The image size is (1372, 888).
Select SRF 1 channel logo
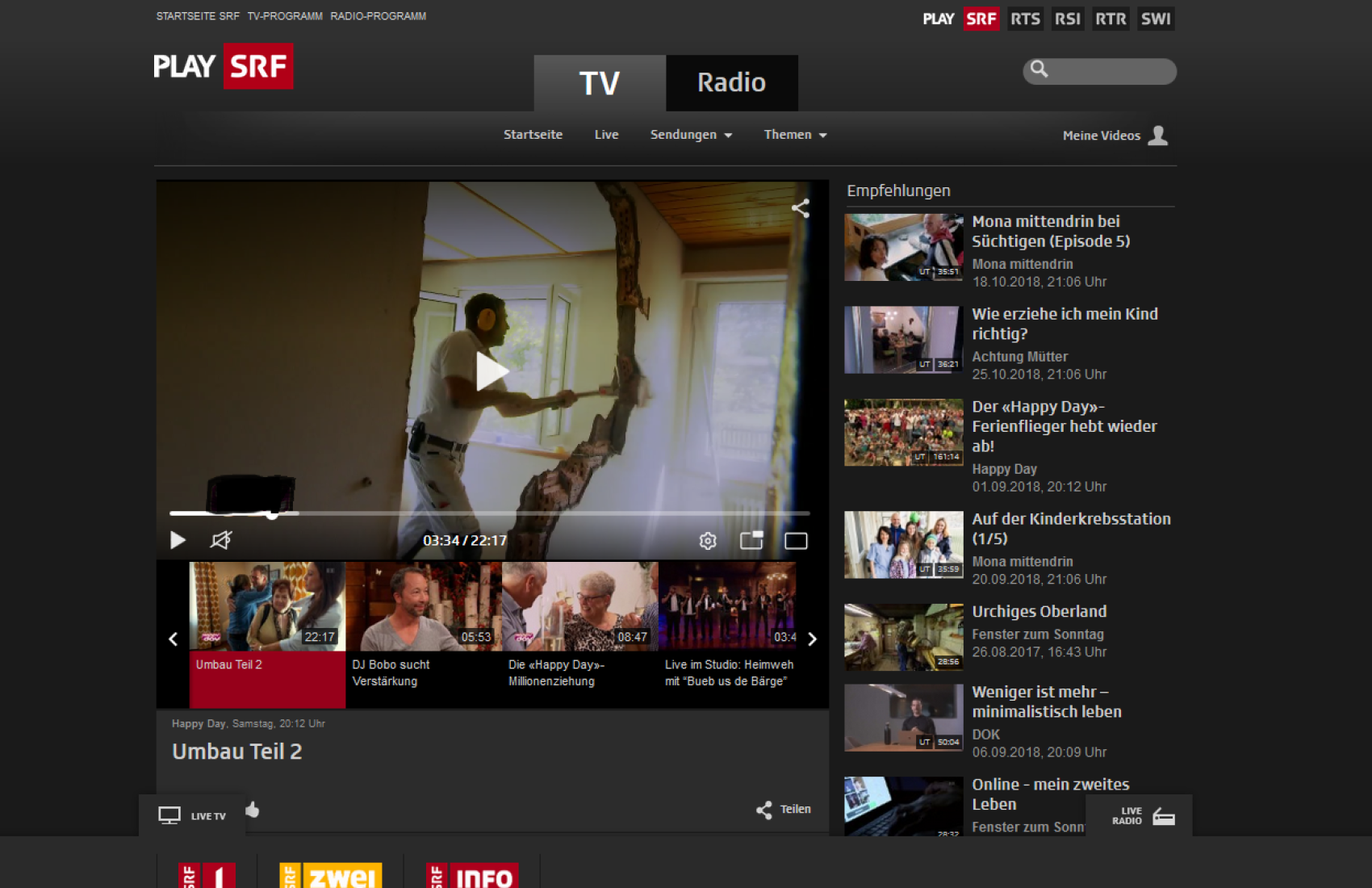click(x=207, y=875)
